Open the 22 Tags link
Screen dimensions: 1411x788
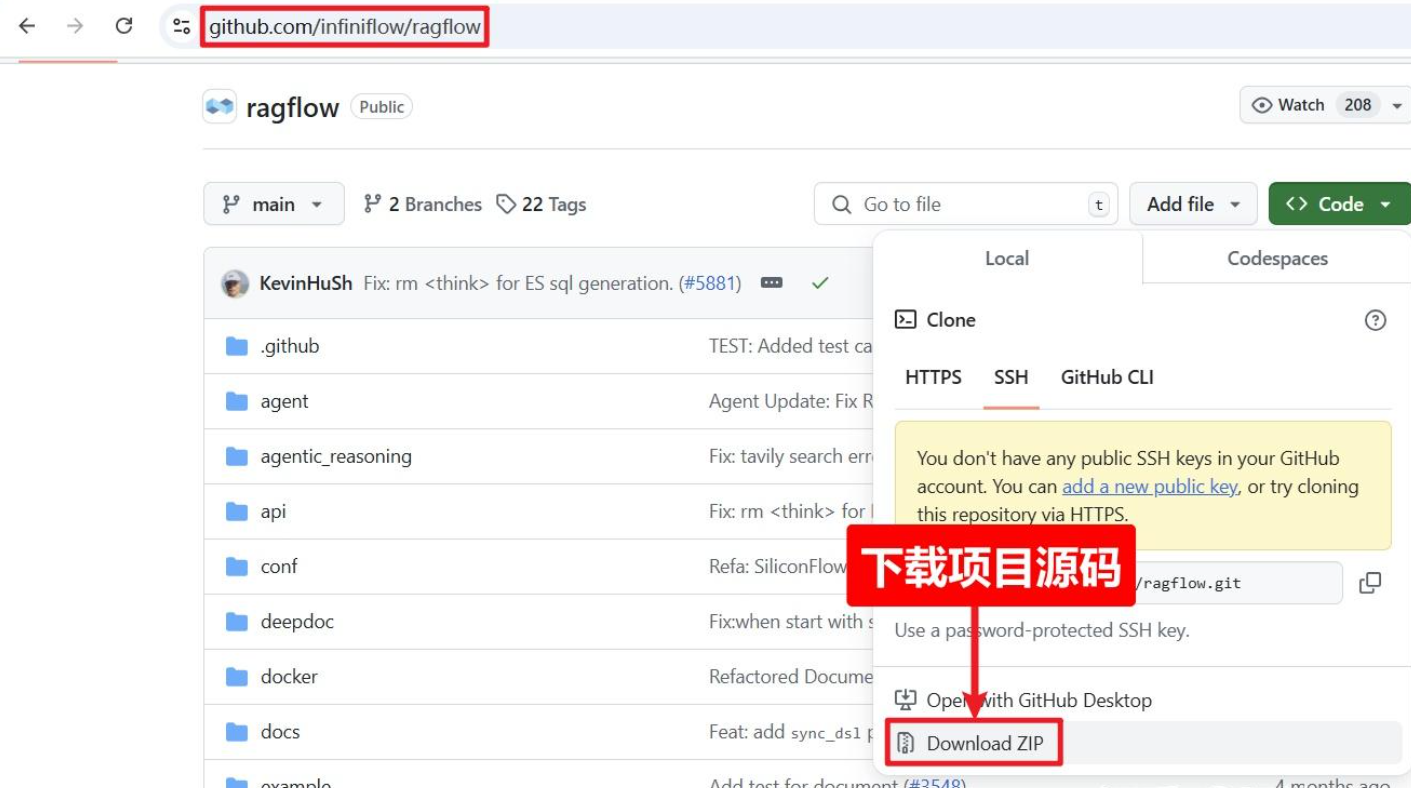pyautogui.click(x=541, y=204)
